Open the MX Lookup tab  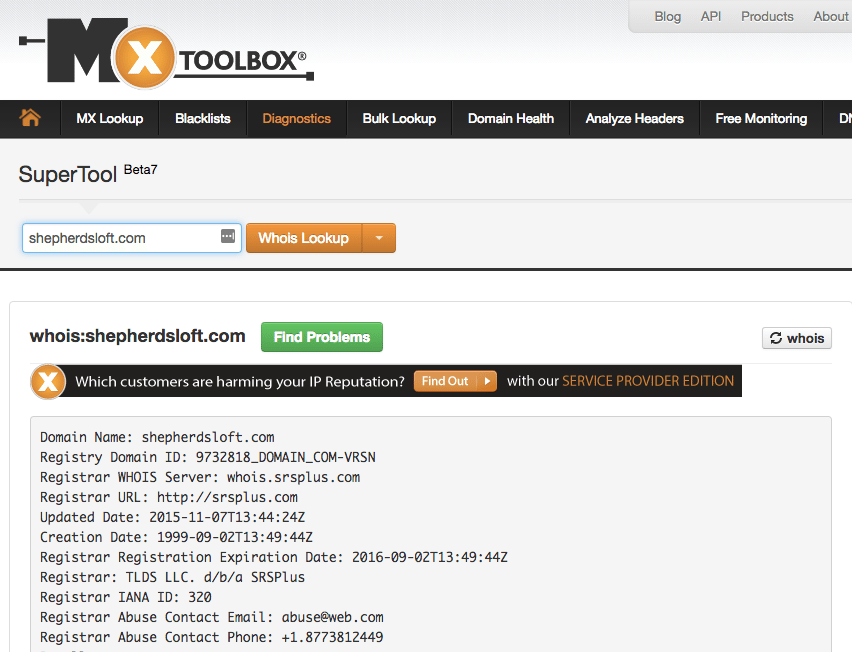[110, 118]
